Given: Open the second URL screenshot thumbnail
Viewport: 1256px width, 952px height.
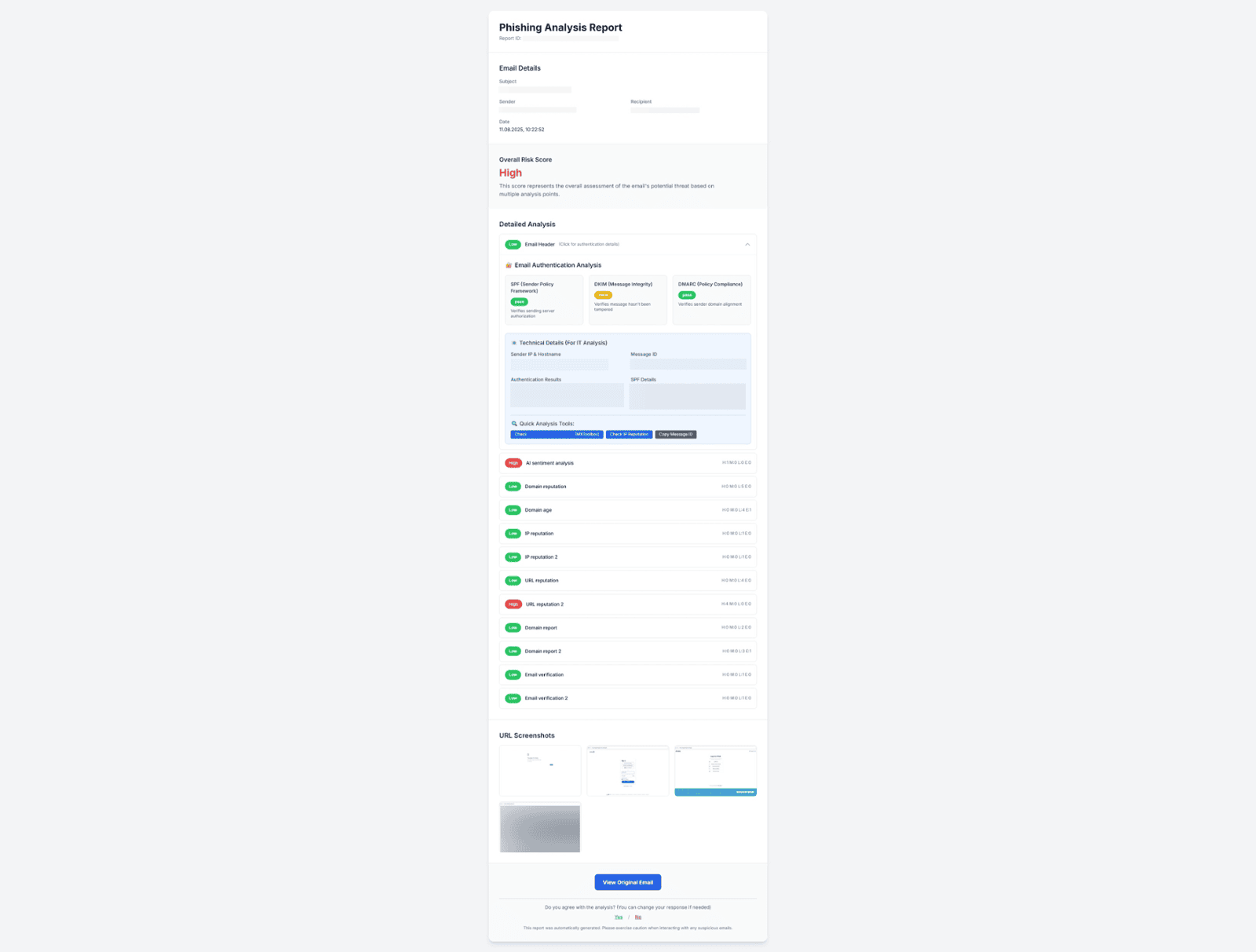Looking at the screenshot, I should [627, 771].
